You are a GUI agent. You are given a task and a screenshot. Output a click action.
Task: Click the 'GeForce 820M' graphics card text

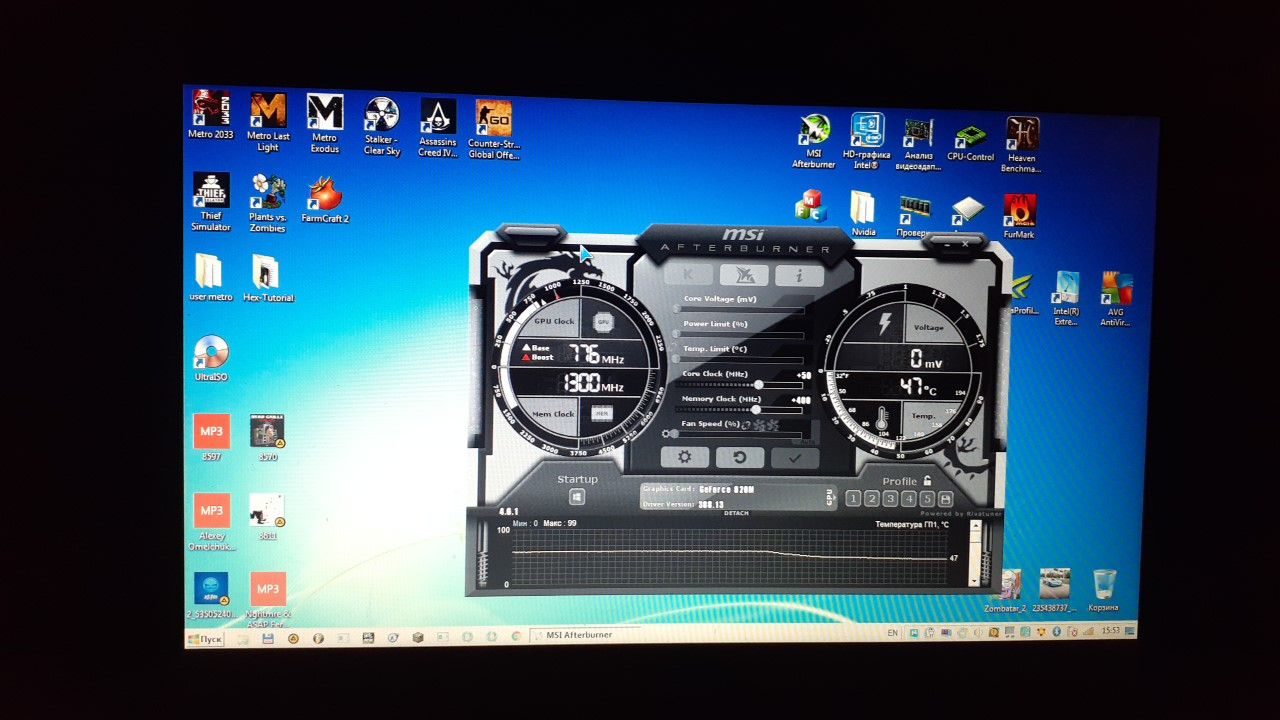click(726, 489)
